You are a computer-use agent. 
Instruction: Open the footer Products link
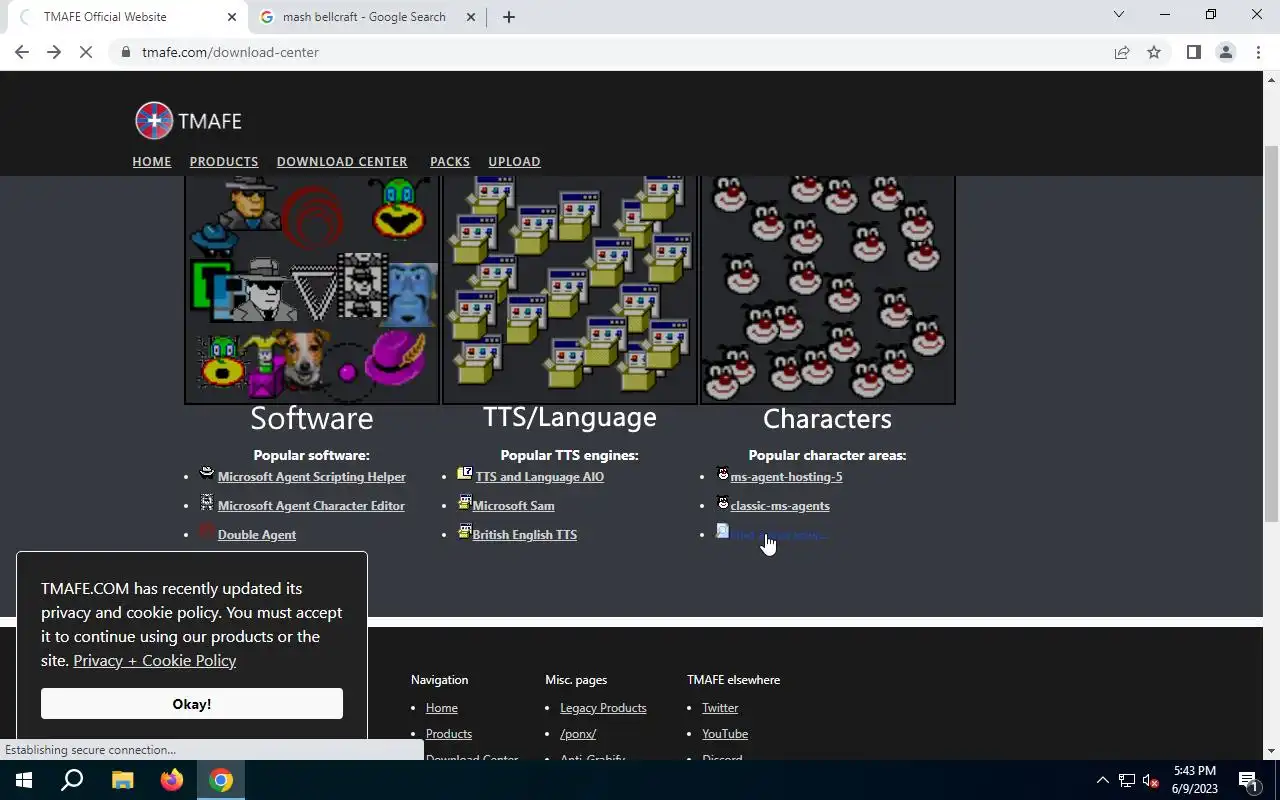(449, 734)
